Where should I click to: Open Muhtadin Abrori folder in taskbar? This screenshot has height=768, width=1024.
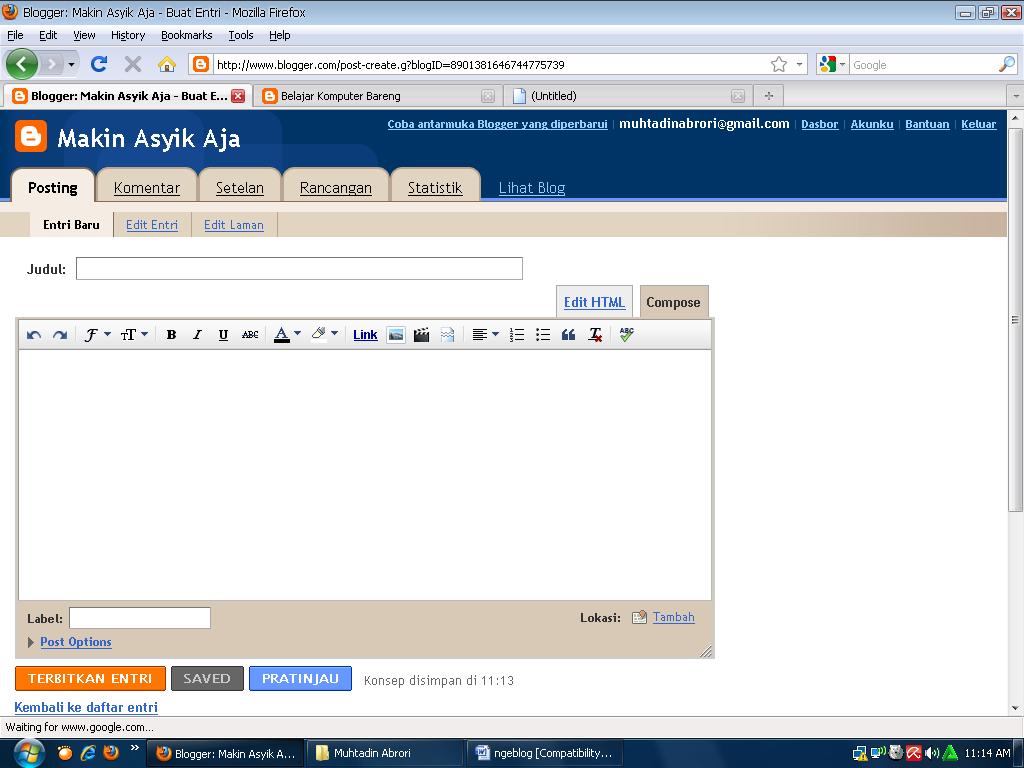click(x=384, y=753)
